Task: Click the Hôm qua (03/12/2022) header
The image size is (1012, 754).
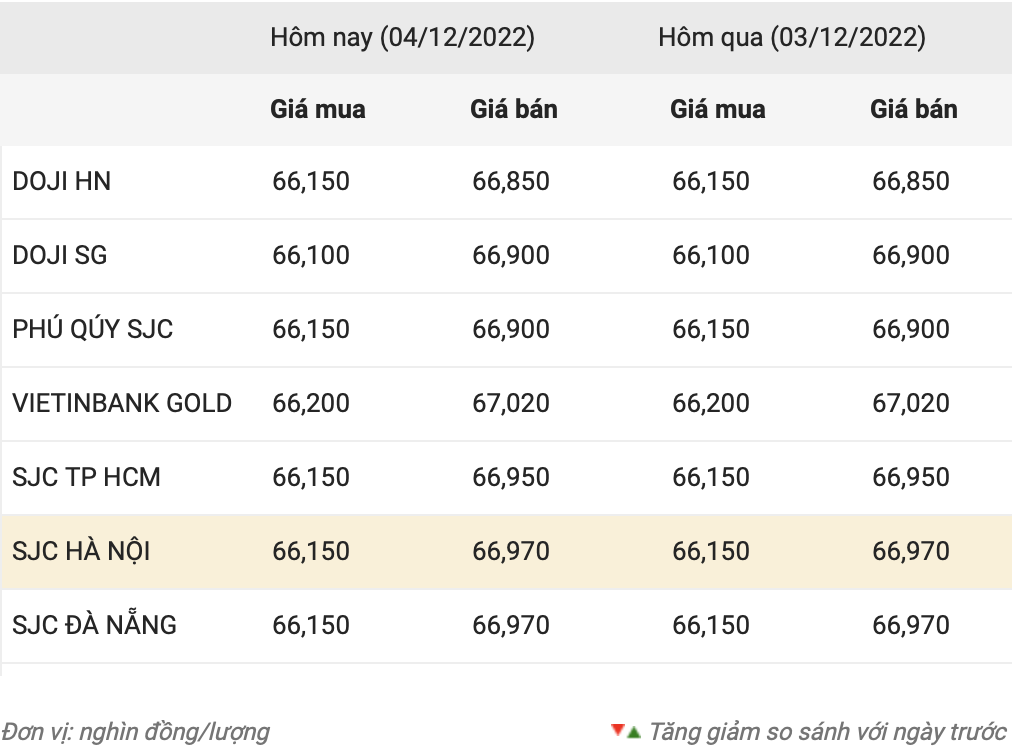Action: [791, 38]
